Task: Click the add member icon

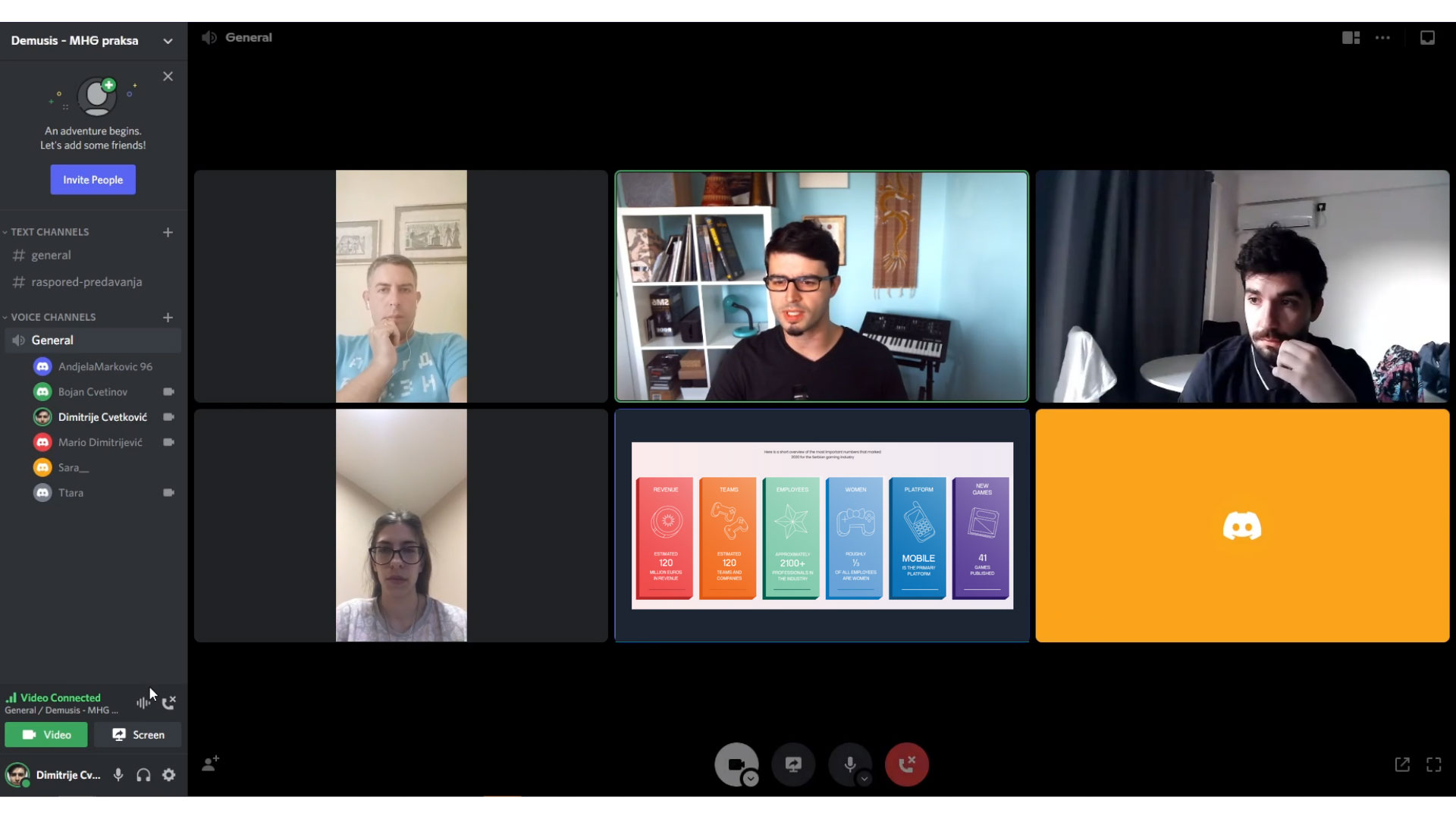Action: (210, 764)
